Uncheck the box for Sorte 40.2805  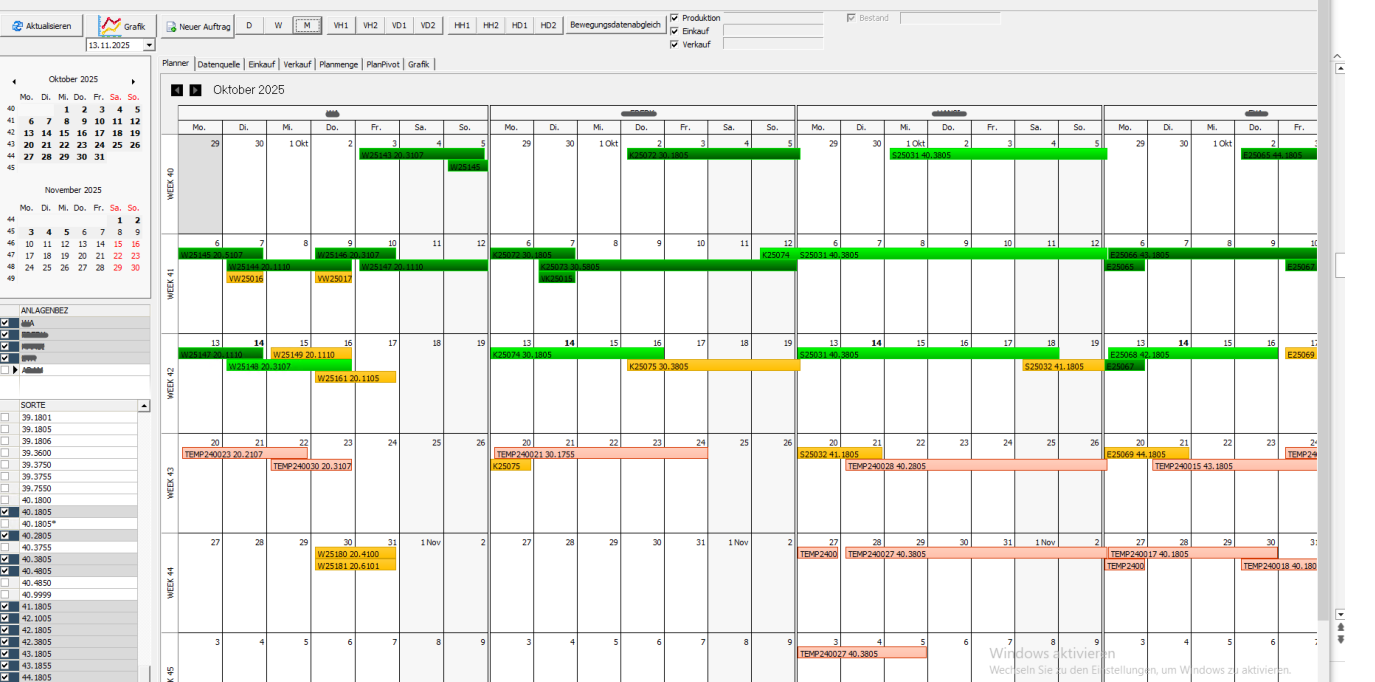click(x=5, y=535)
